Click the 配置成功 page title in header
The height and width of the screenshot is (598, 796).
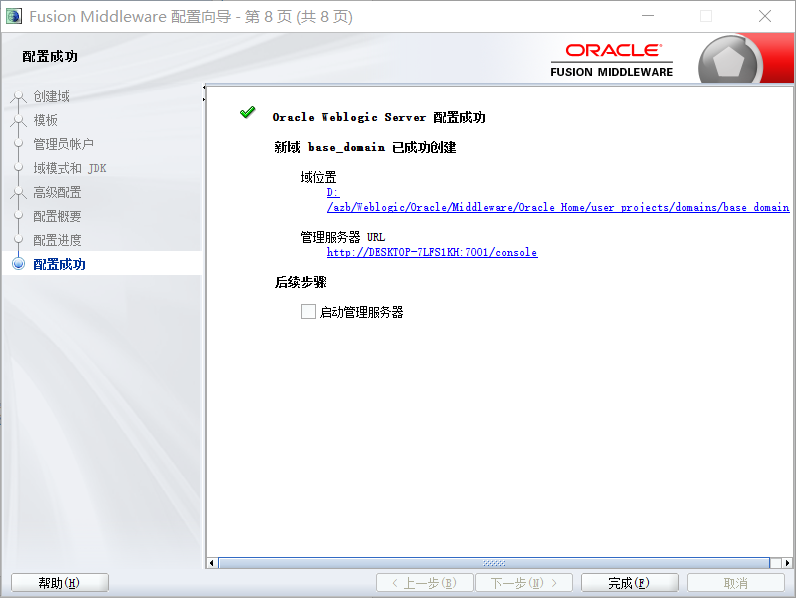click(50, 56)
